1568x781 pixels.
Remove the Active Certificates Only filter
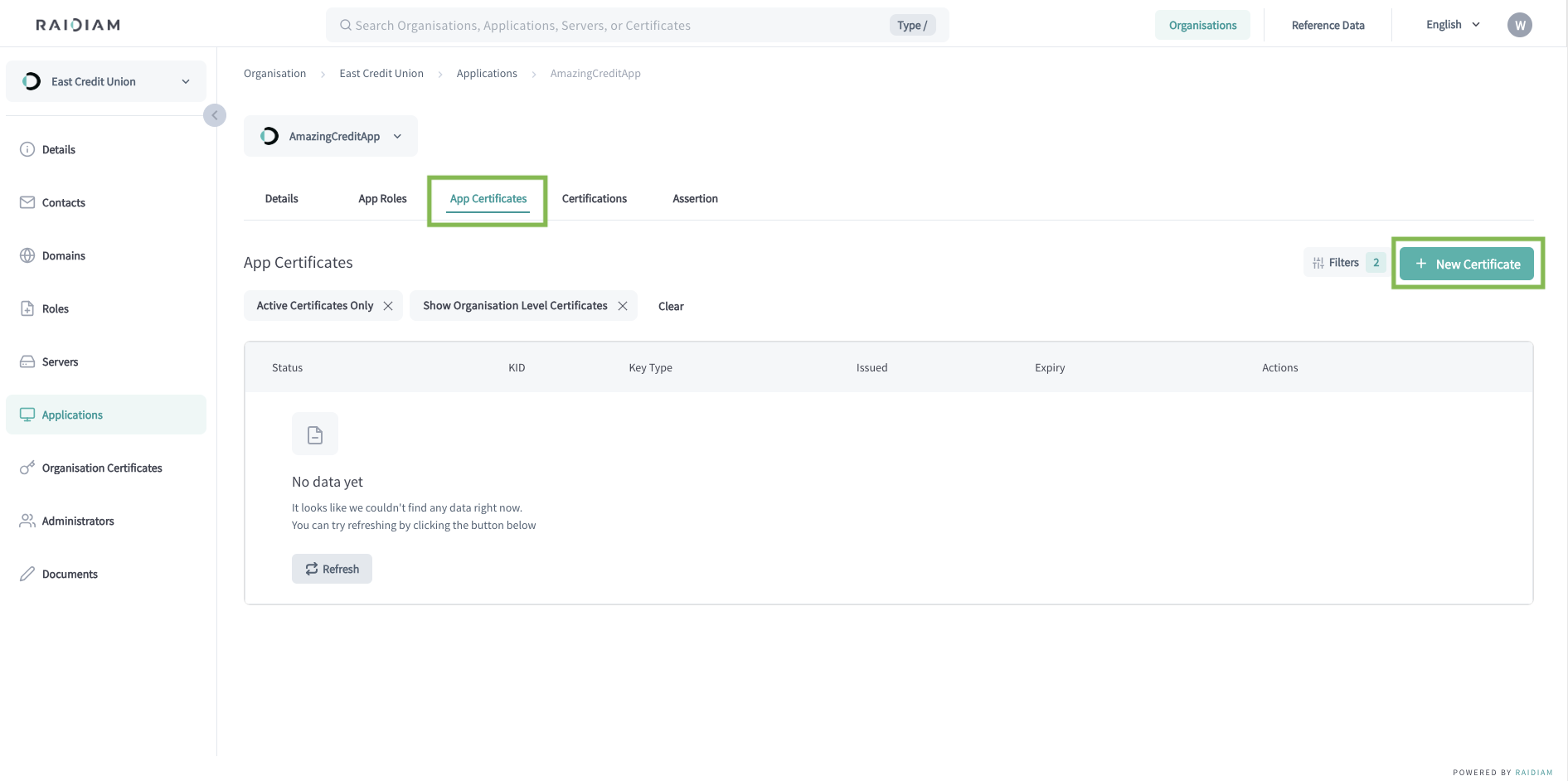388,306
